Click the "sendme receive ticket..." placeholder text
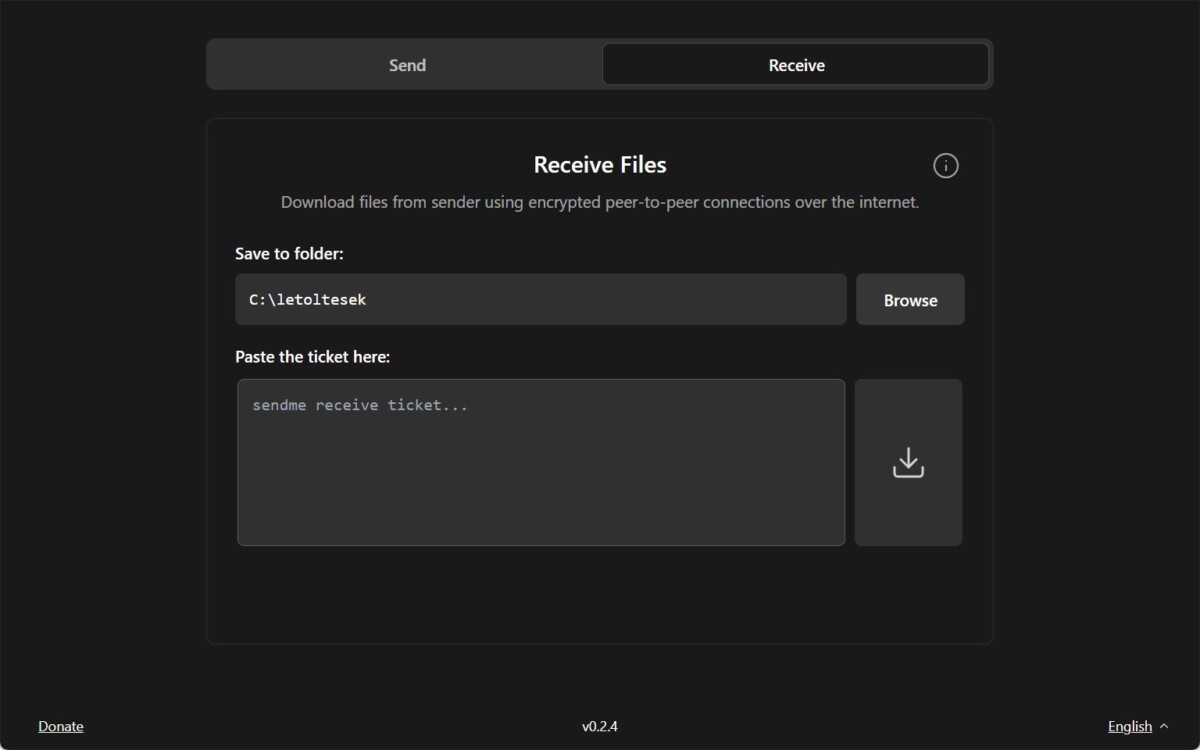This screenshot has height=750, width=1200. pos(360,406)
